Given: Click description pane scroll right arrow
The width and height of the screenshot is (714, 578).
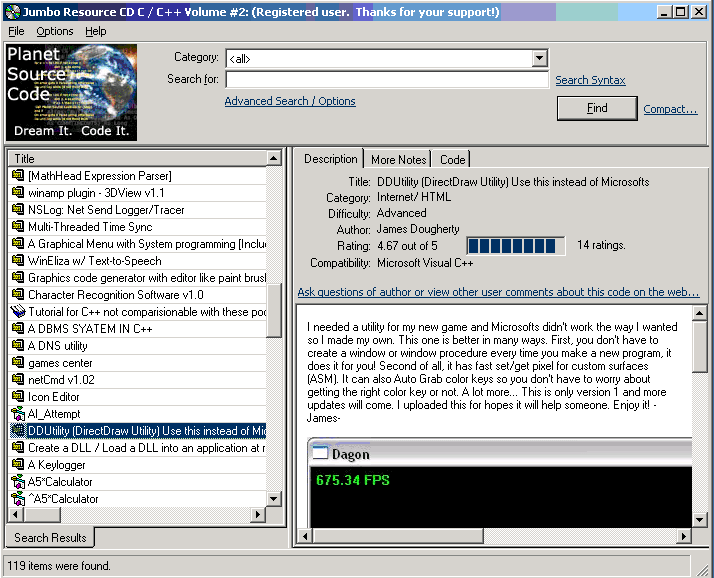Looking at the screenshot, I should tap(683, 536).
